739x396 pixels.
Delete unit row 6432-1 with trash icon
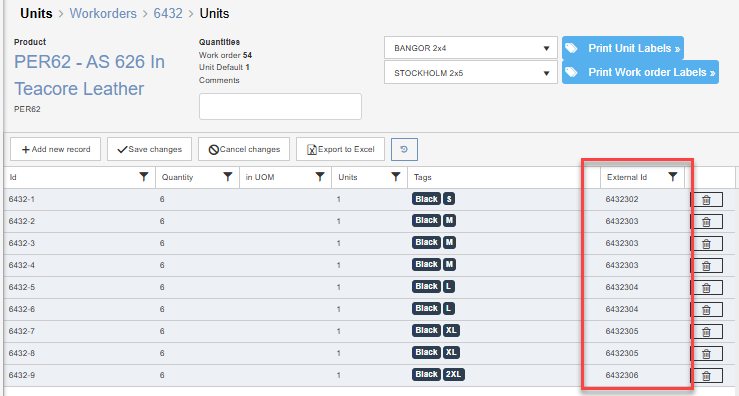point(706,200)
